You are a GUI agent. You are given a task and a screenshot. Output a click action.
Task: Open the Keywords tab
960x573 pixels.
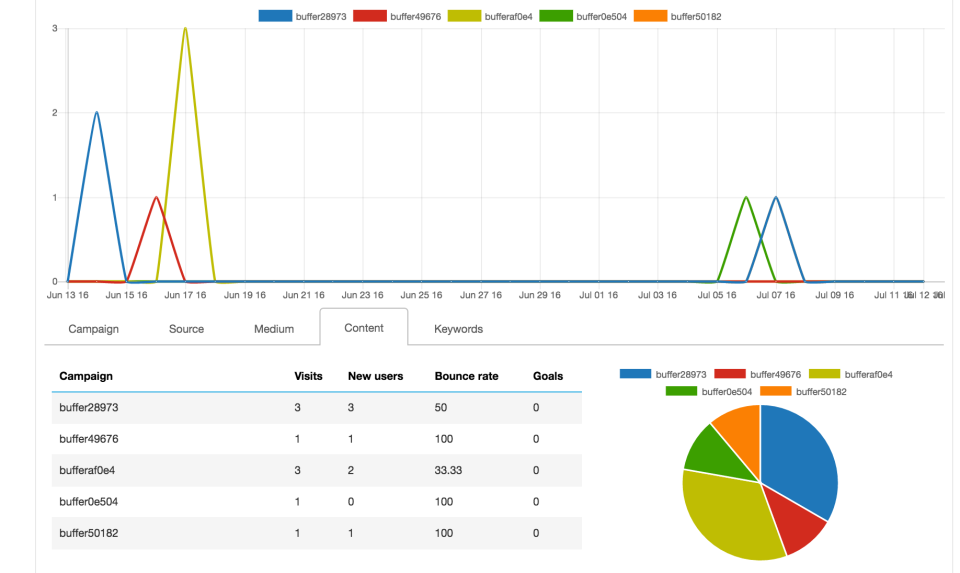[458, 329]
